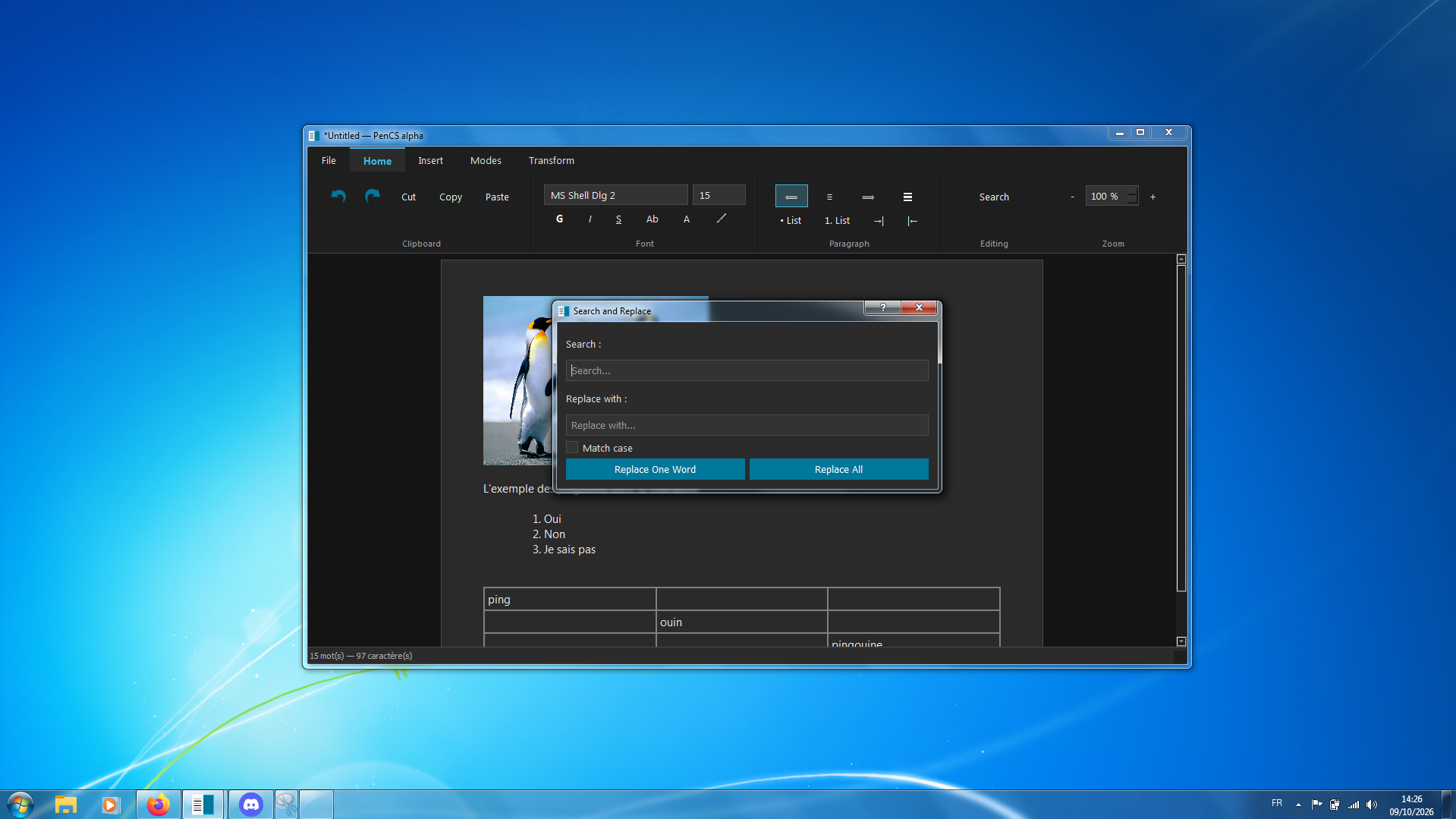Viewport: 1456px width, 819px height.
Task: Open the A font color tool
Action: tap(686, 219)
